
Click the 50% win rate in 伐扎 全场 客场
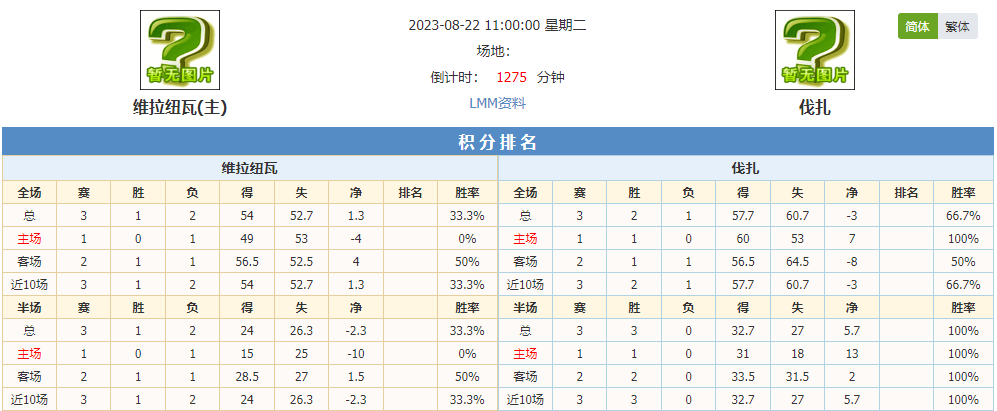(x=963, y=261)
